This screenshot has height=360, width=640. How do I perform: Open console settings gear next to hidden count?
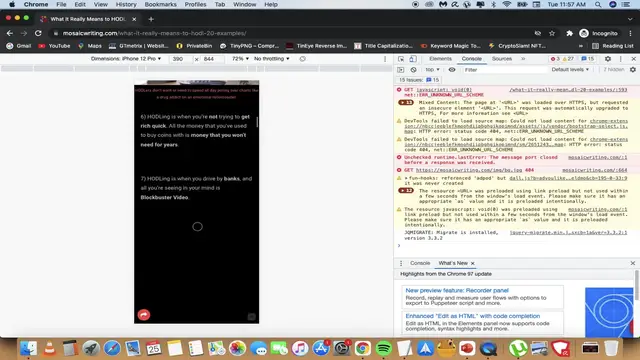[633, 70]
